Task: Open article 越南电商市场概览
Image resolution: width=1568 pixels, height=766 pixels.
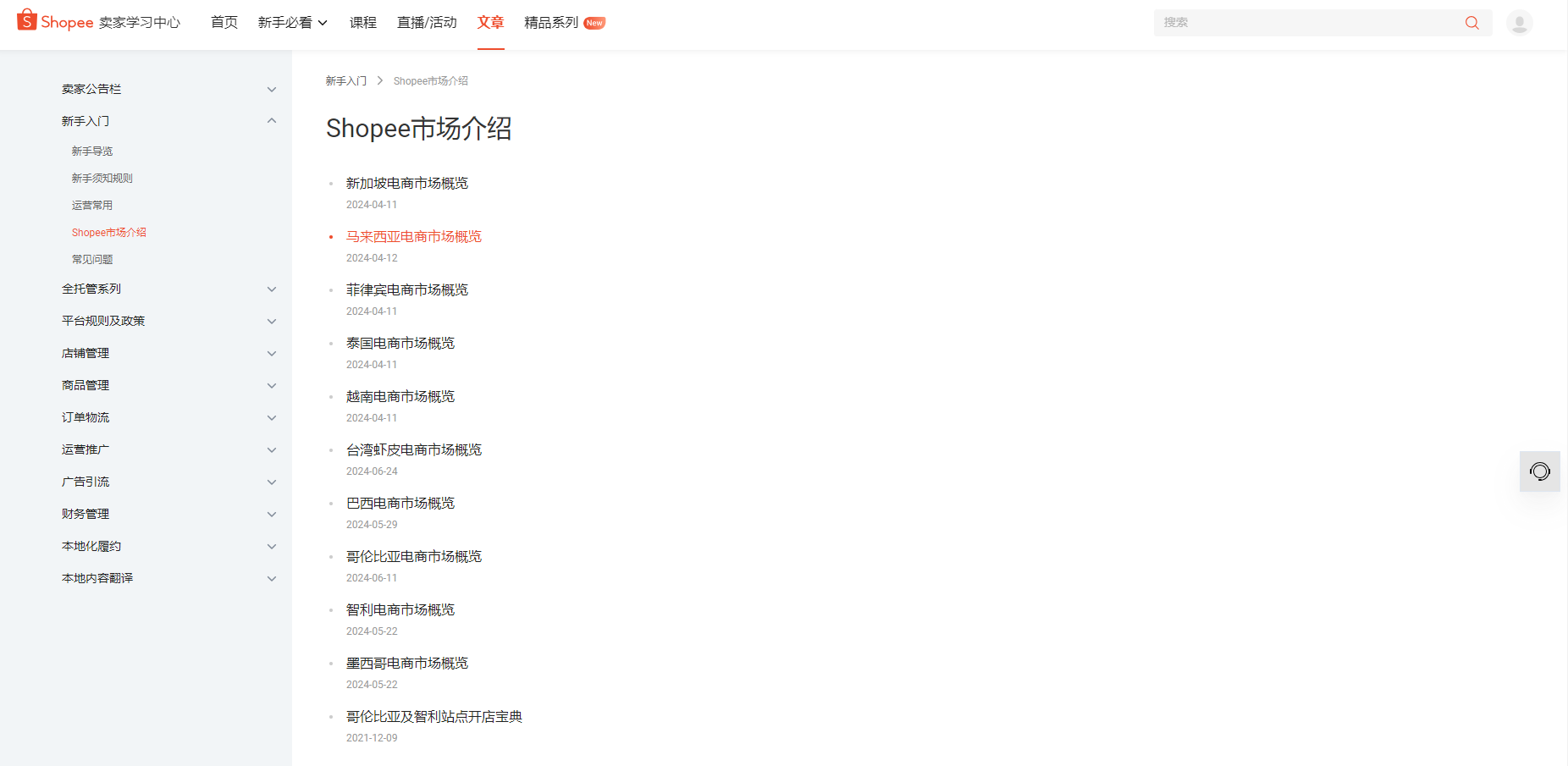Action: click(400, 396)
